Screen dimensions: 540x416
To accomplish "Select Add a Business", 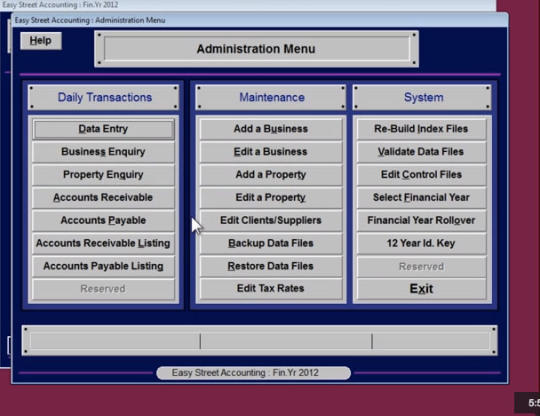I will click(x=271, y=129).
